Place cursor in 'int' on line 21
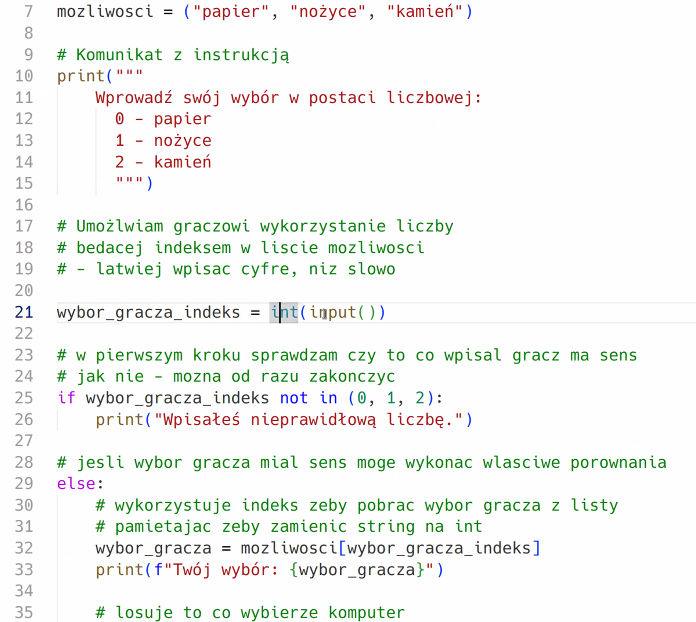Viewport: 696px width, 622px height. [284, 312]
